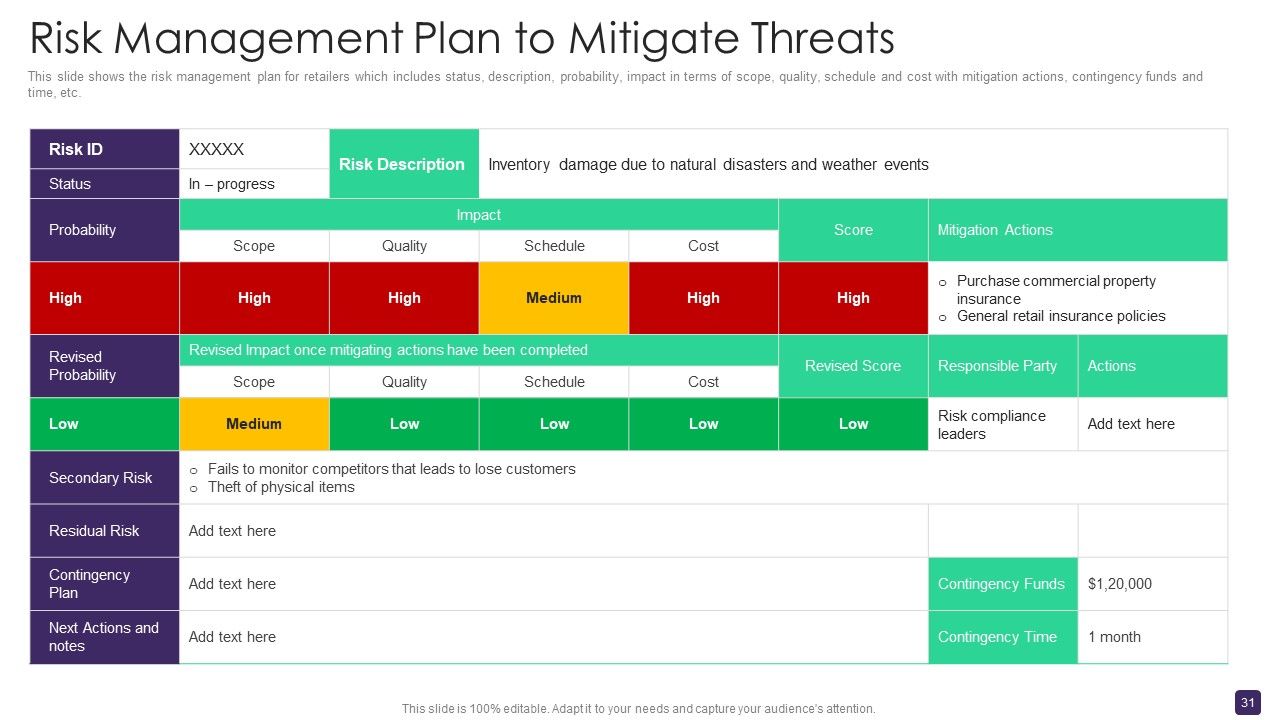
Task: Click the Risk Description green label
Action: (x=404, y=164)
